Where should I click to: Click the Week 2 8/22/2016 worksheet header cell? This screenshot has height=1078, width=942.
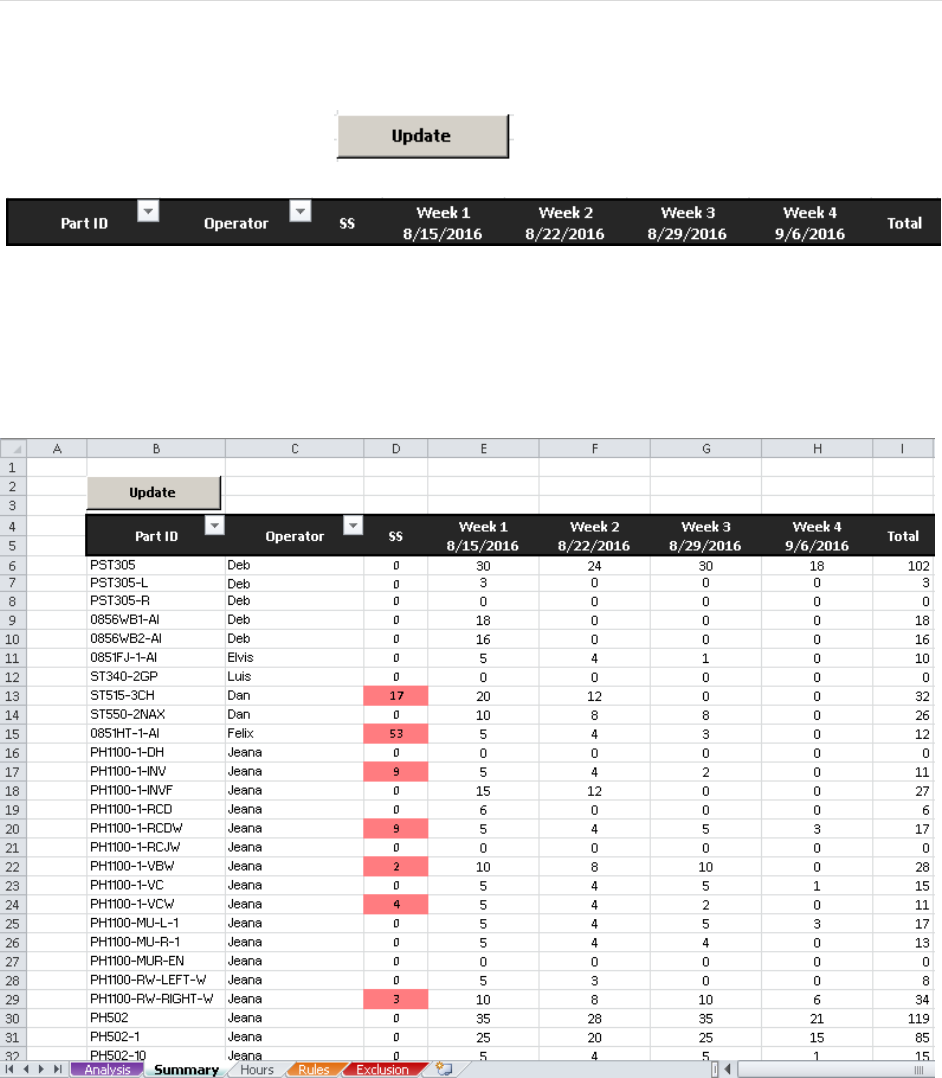[x=595, y=536]
